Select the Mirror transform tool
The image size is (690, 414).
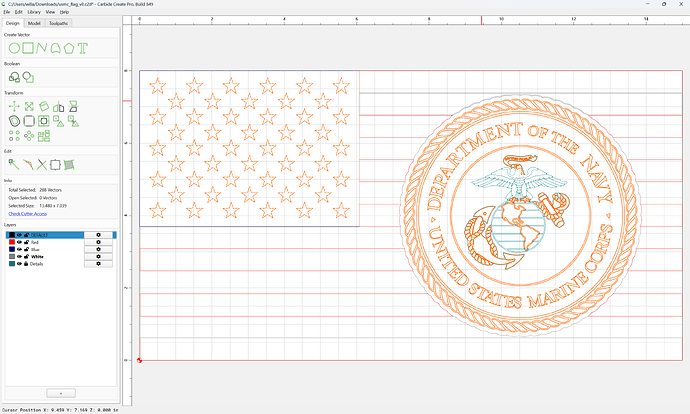[59, 106]
